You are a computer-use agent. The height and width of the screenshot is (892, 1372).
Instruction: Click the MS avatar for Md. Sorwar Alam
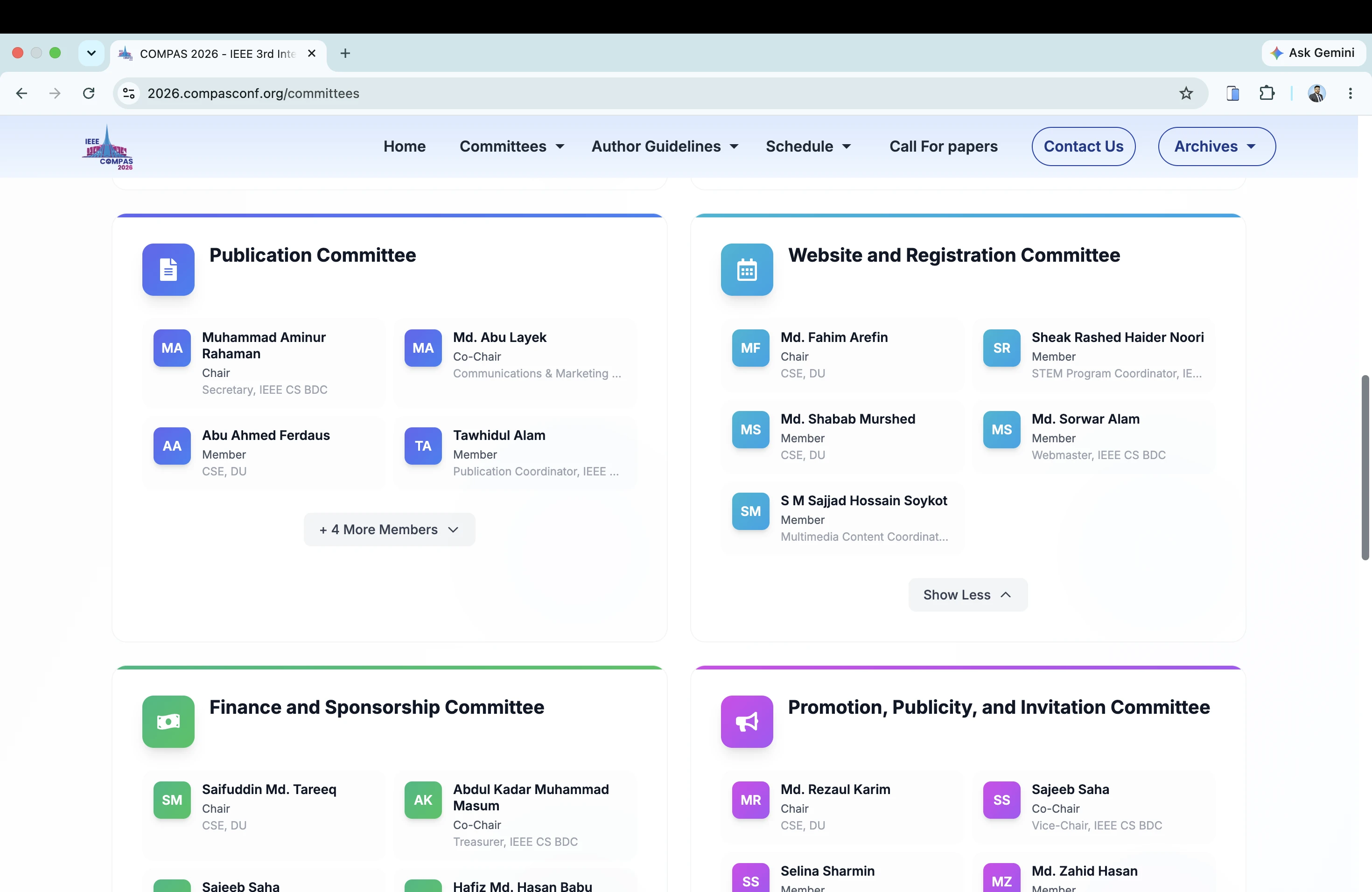pyautogui.click(x=1001, y=430)
